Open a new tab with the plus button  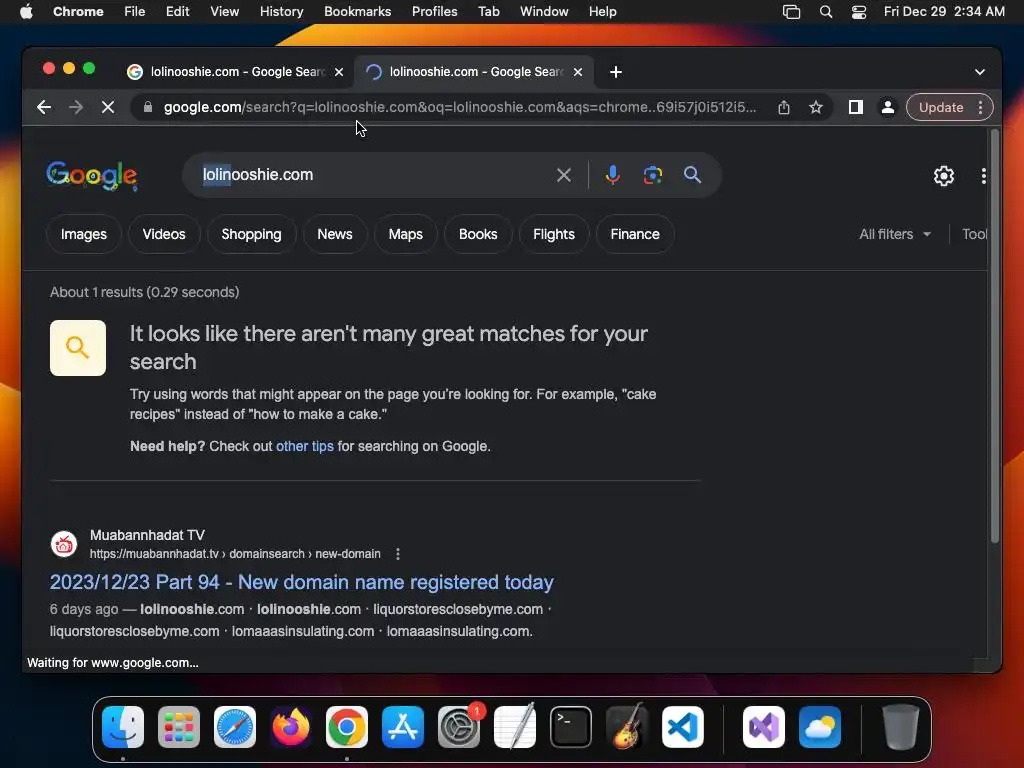616,72
